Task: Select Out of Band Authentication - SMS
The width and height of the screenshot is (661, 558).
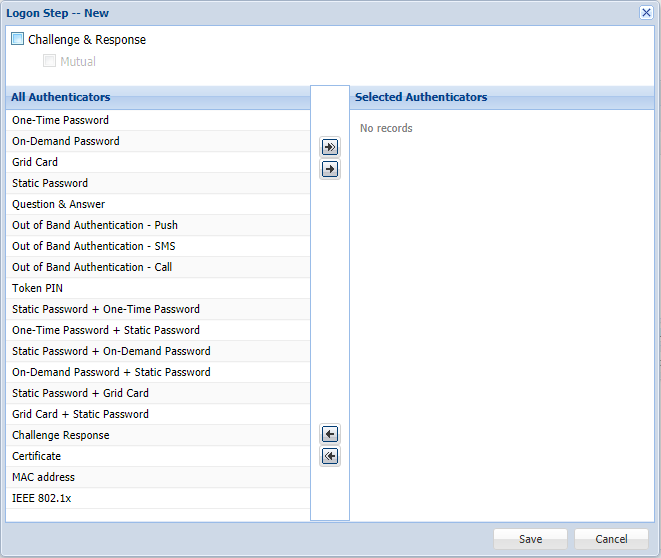Action: click(94, 246)
